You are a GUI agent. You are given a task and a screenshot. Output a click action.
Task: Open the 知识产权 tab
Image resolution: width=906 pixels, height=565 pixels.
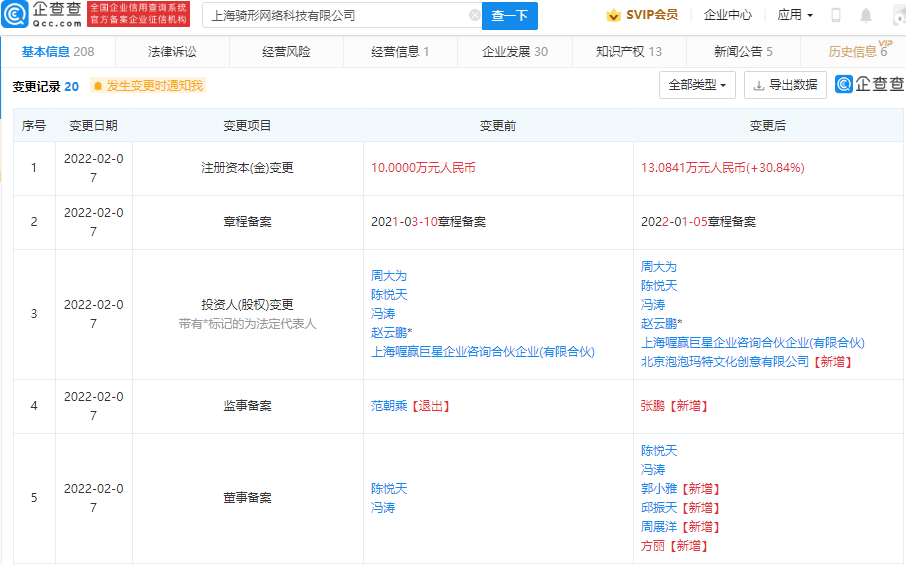tap(629, 51)
